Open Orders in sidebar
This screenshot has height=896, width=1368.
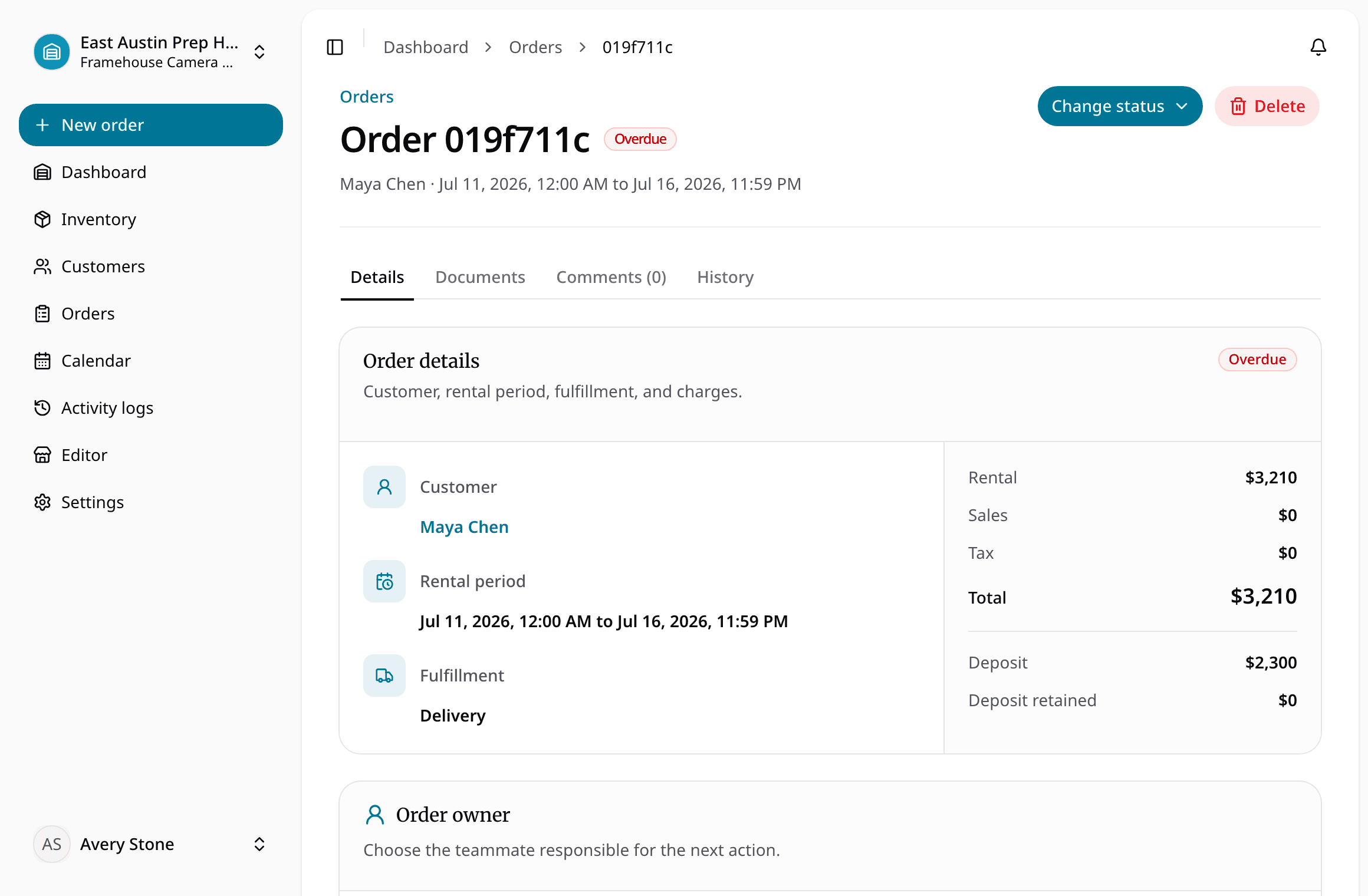click(x=151, y=314)
